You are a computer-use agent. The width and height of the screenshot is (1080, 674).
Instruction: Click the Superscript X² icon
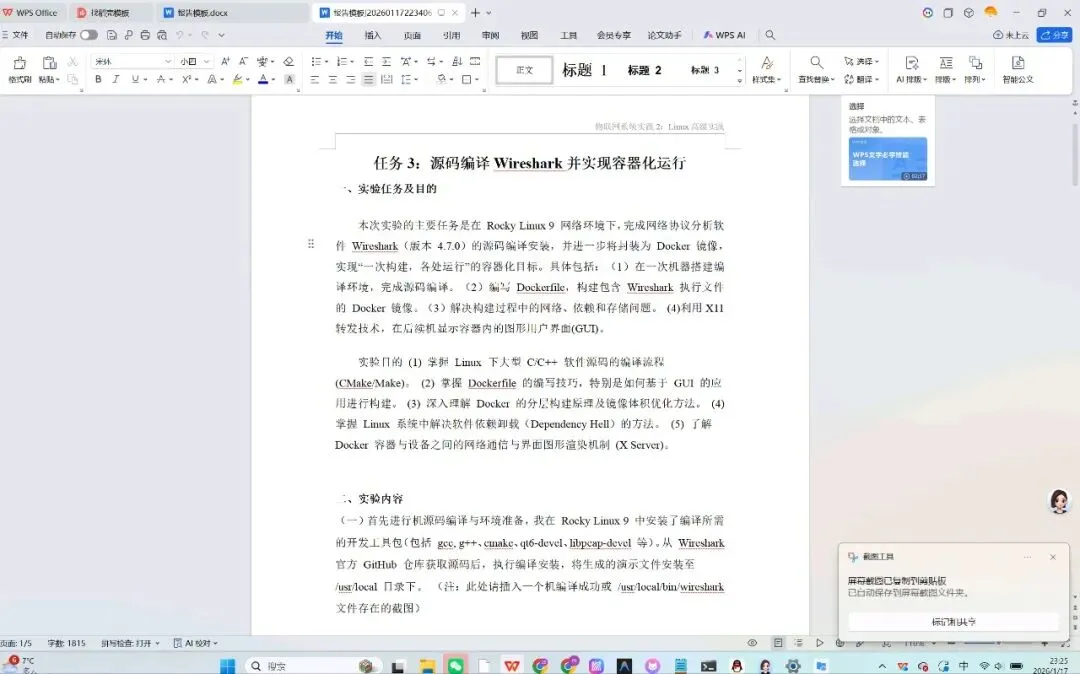[187, 79]
